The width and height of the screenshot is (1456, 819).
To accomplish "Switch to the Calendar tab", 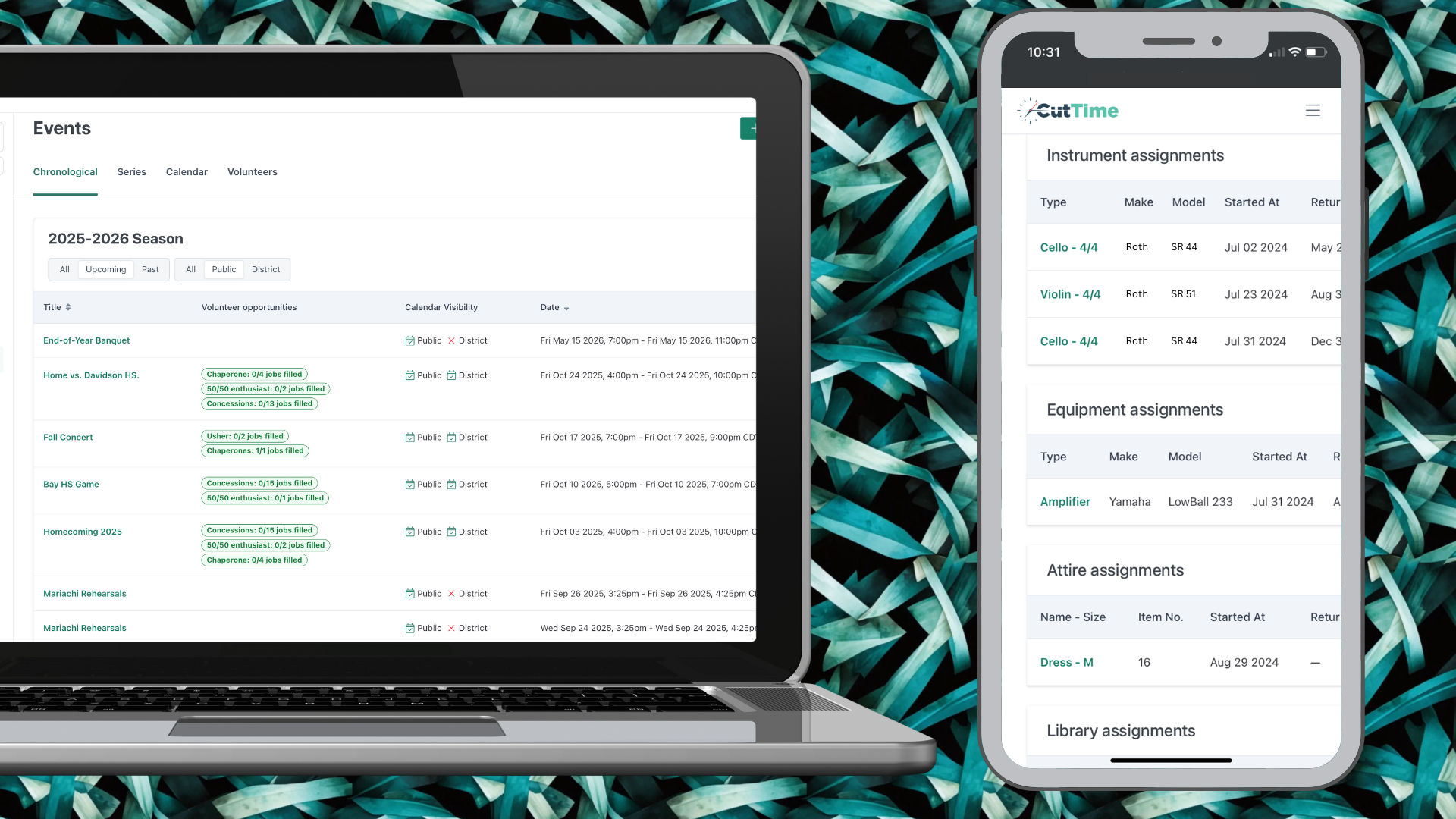I will point(186,172).
